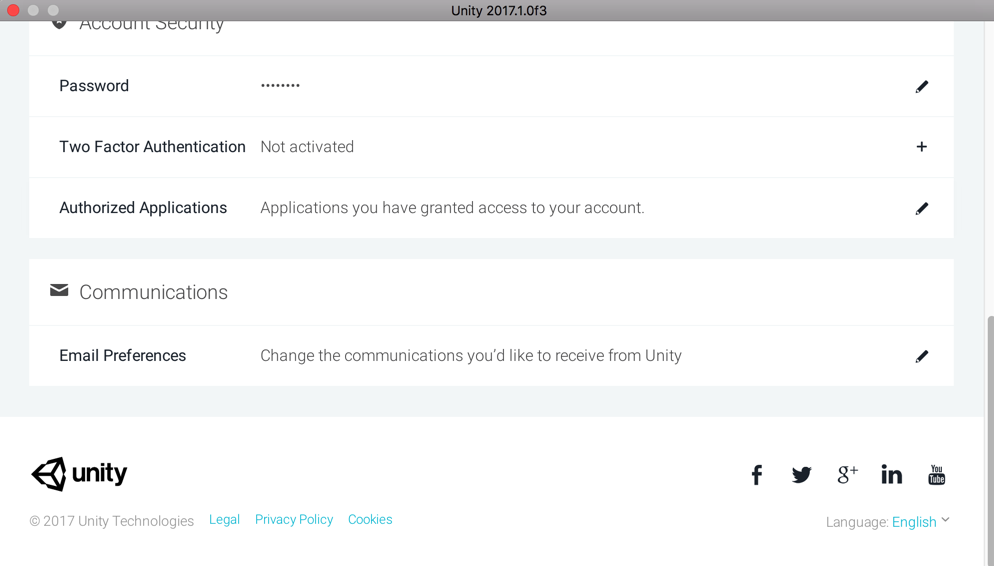Open Unity's YouTube channel icon
Screen dimensions: 994x566
(936, 475)
